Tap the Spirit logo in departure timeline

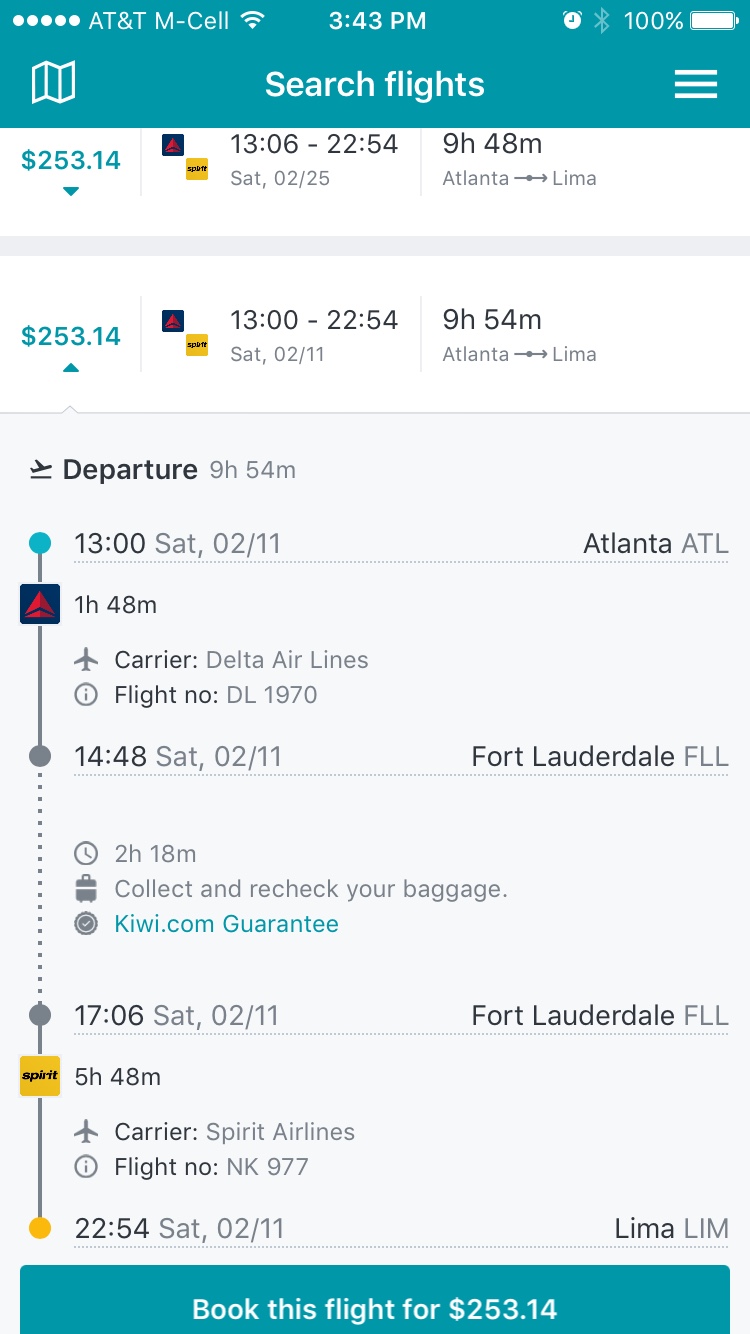pos(40,1076)
